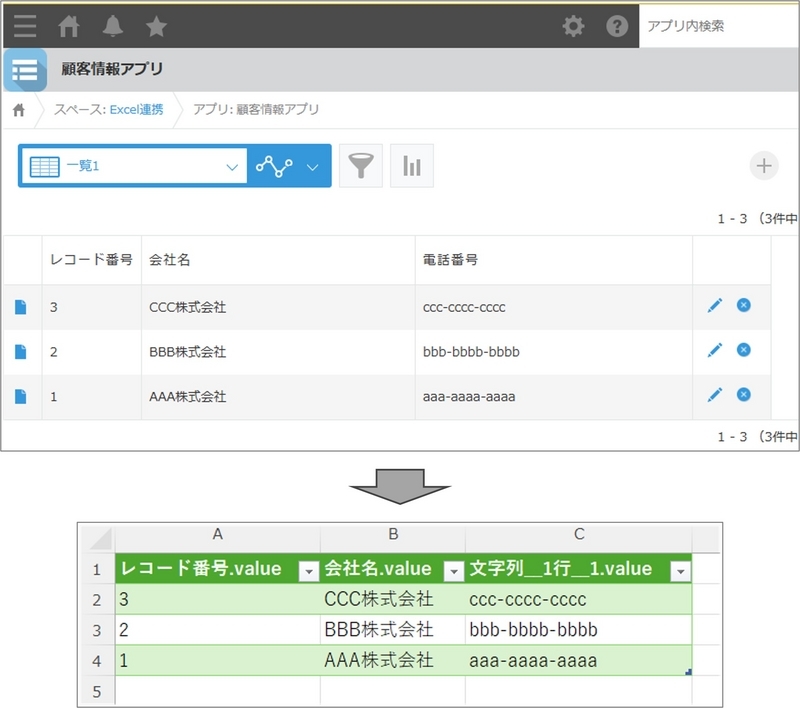This screenshot has width=800, height=708.
Task: Open the notifications bell
Action: pos(113,27)
